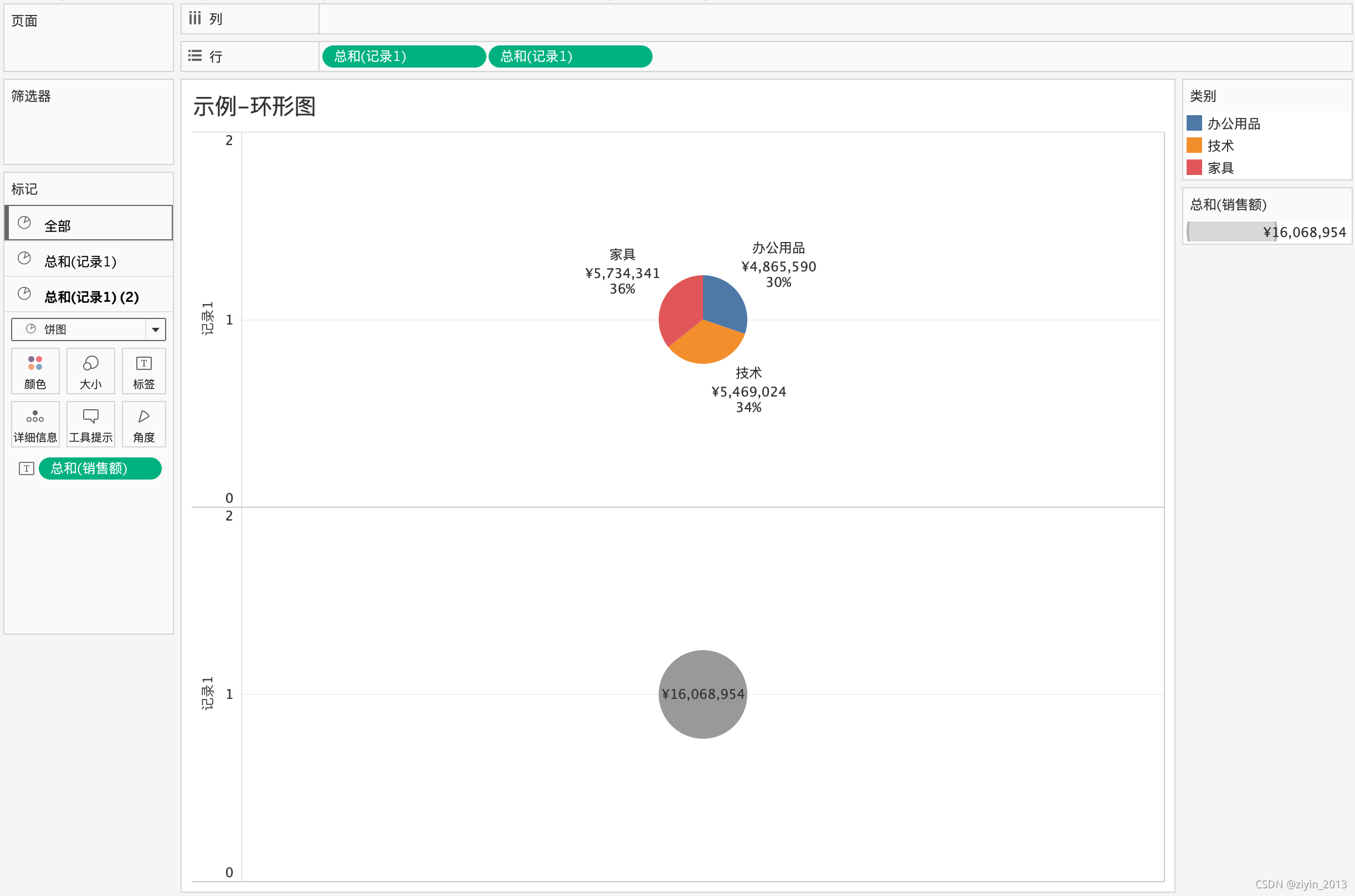Click second 总和(记录1) pill on rows shelf
The width and height of the screenshot is (1355, 896).
570,56
